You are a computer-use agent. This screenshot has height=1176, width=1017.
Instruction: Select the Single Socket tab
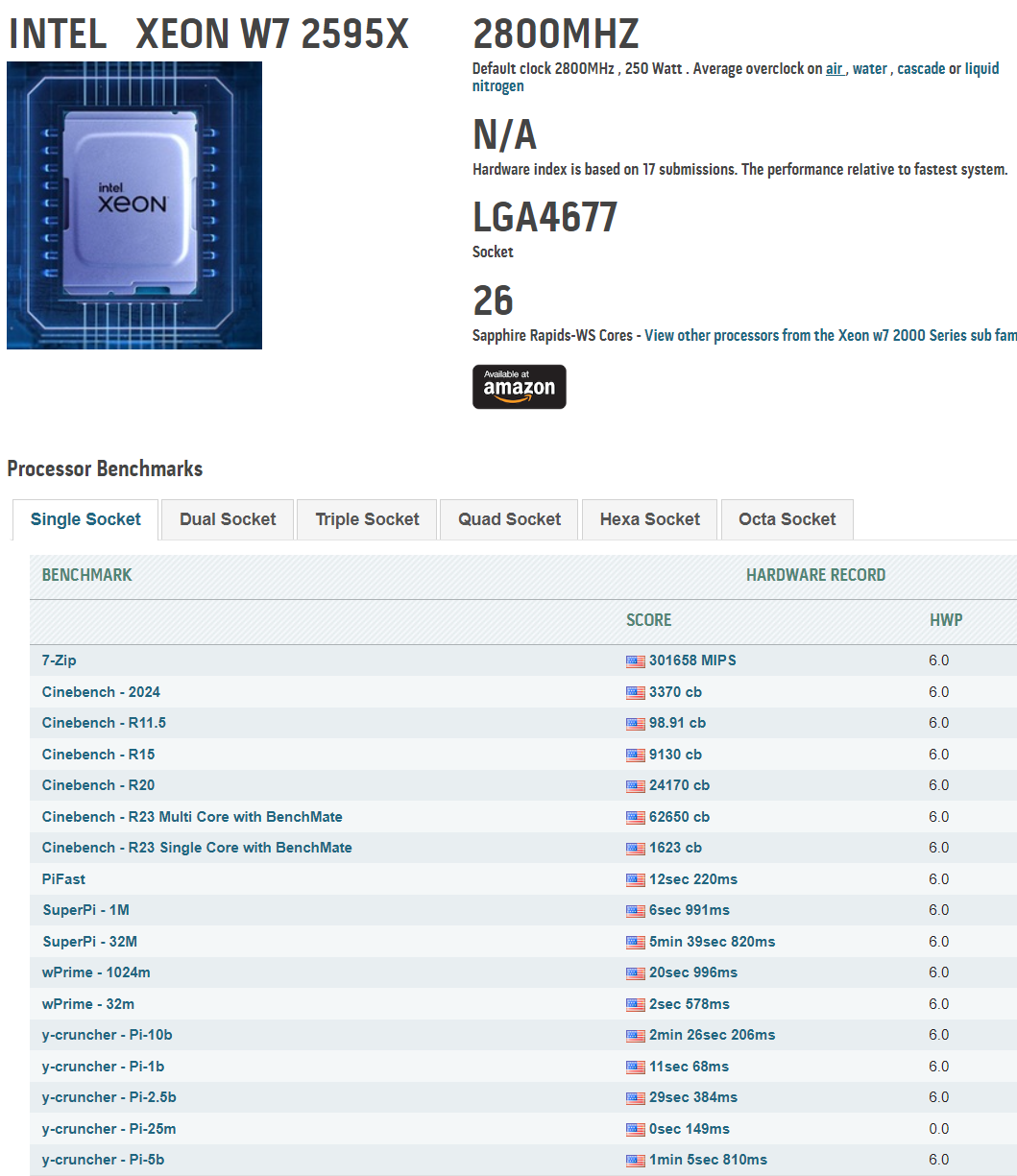coord(85,519)
